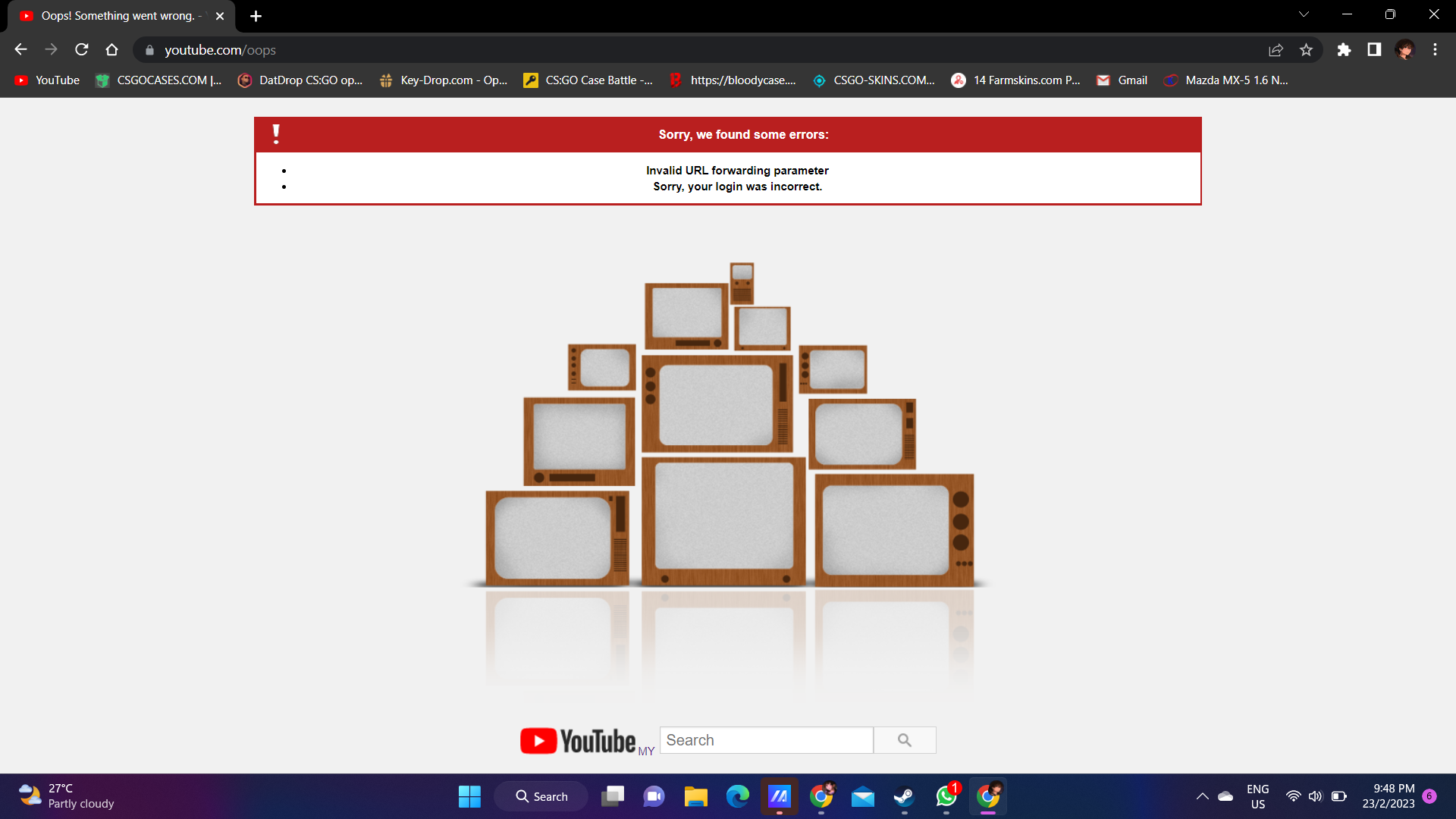Go back to the previous page
The height and width of the screenshot is (819, 1456).
[x=20, y=50]
